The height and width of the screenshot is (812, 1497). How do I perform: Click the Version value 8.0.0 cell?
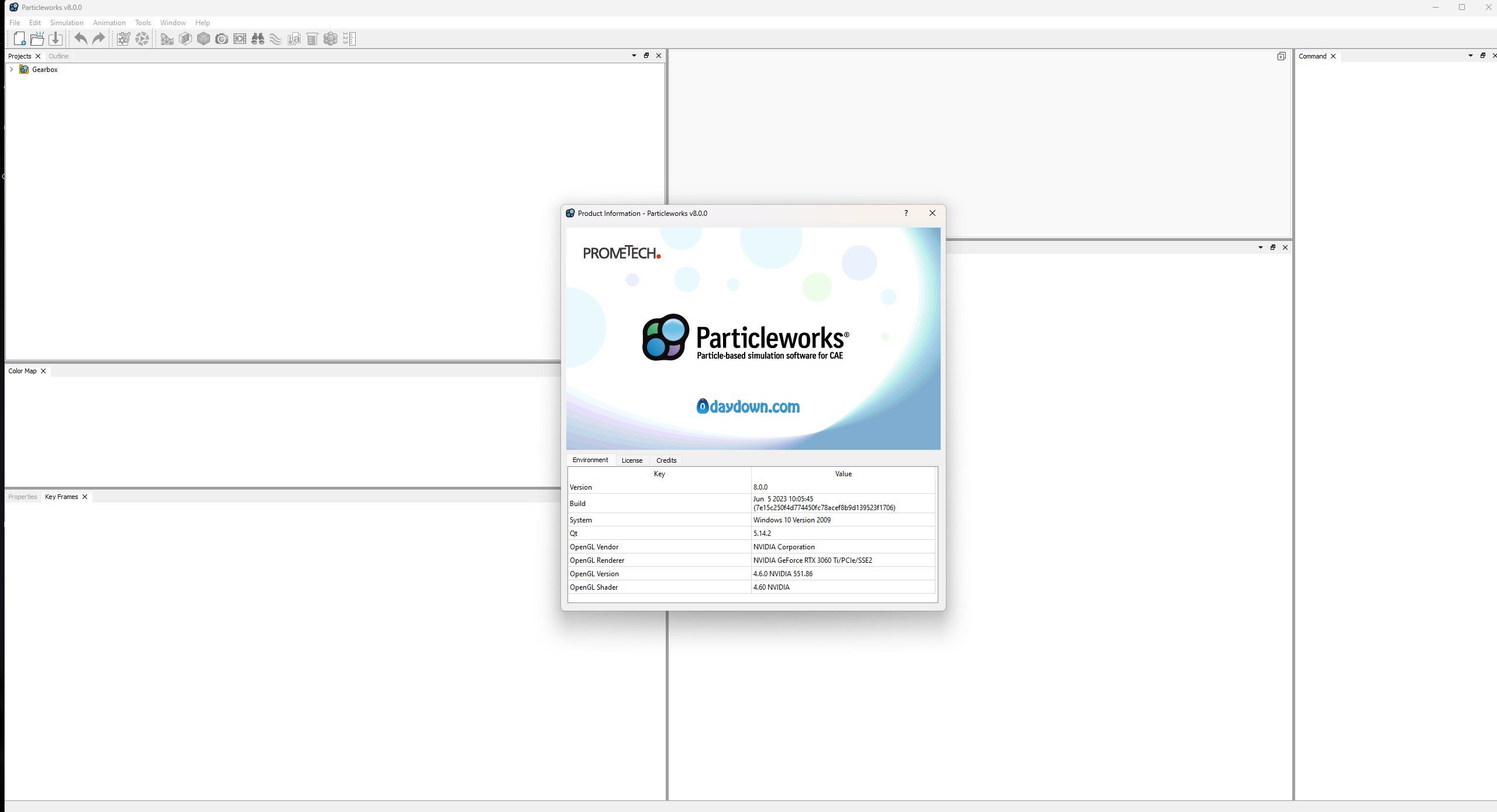click(843, 487)
